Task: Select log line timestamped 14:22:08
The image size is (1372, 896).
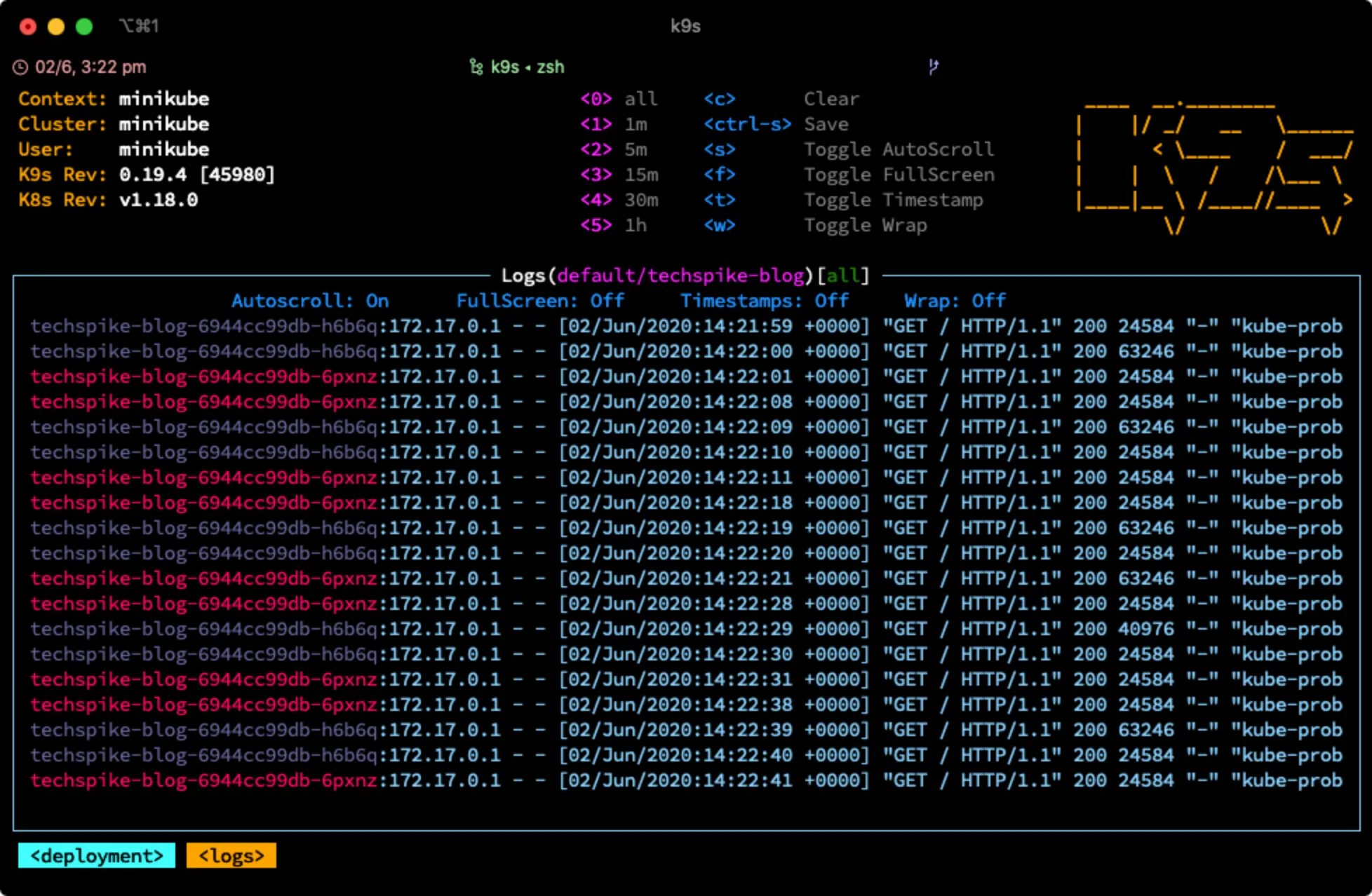Action: click(x=686, y=402)
